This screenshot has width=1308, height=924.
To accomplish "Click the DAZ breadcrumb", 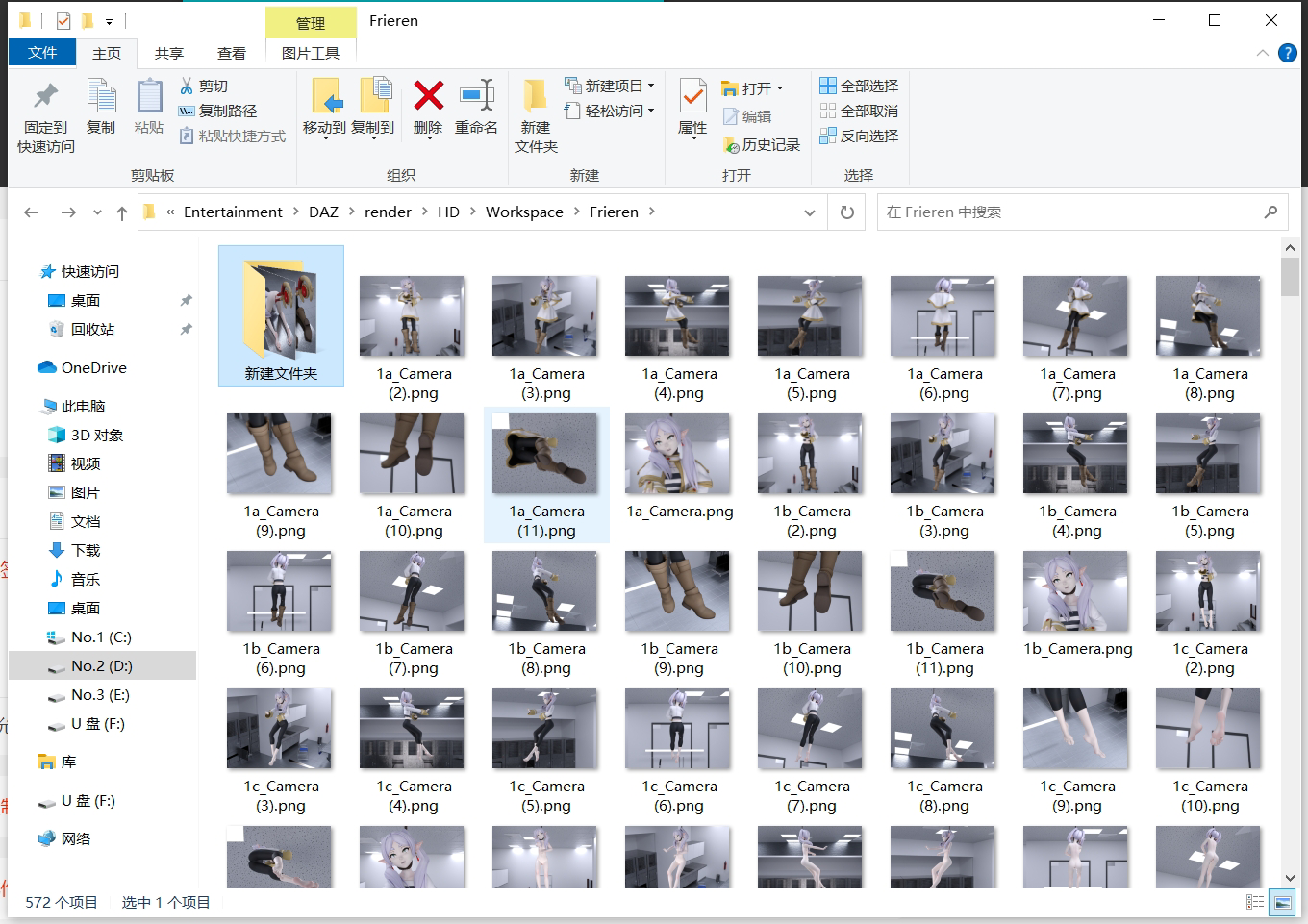I will coord(323,212).
